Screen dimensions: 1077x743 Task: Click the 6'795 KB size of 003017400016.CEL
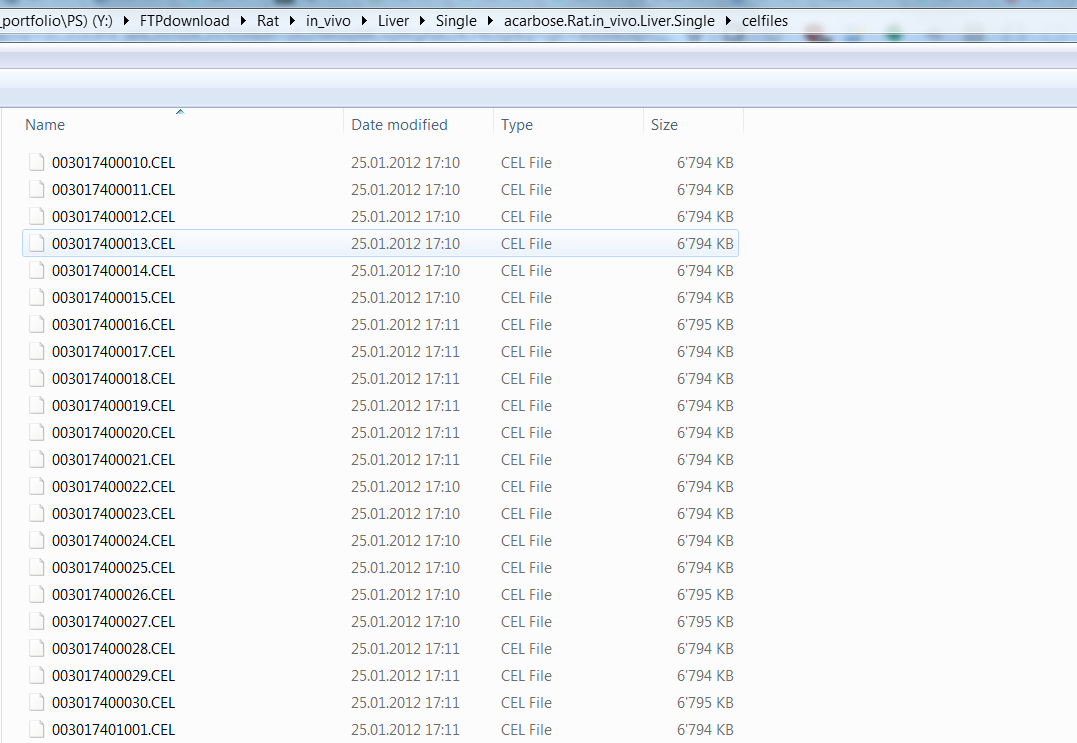coord(705,325)
